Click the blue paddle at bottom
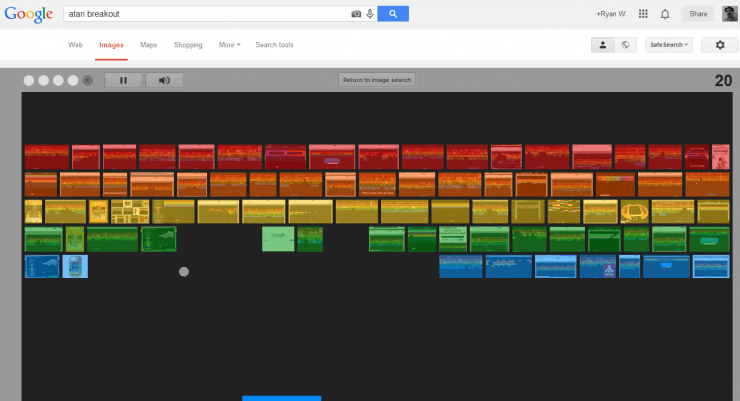The height and width of the screenshot is (401, 740). 282,399
